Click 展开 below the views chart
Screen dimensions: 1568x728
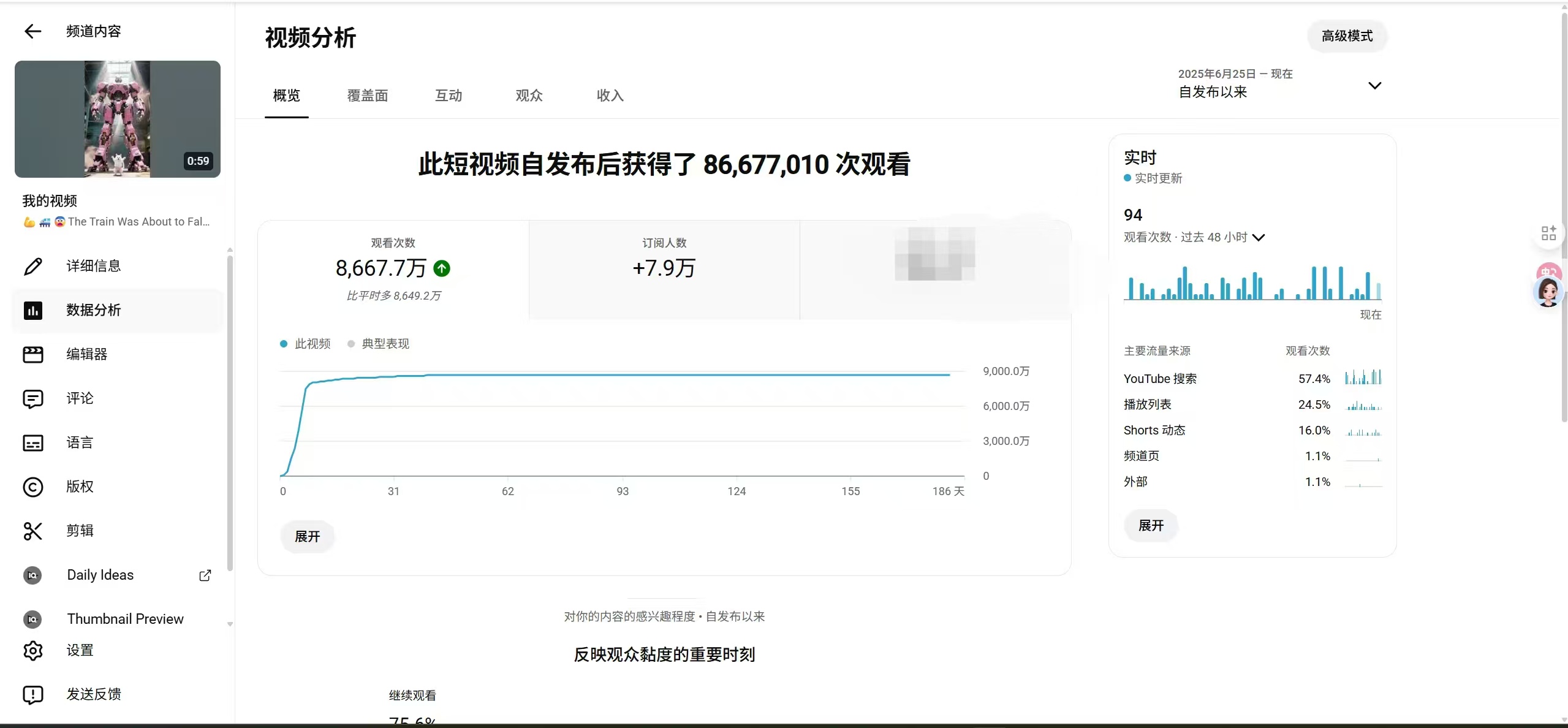(x=308, y=536)
